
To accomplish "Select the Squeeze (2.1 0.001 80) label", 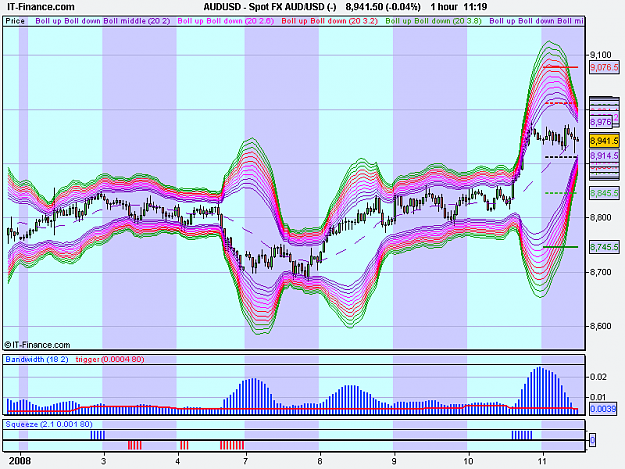I will tap(49, 424).
